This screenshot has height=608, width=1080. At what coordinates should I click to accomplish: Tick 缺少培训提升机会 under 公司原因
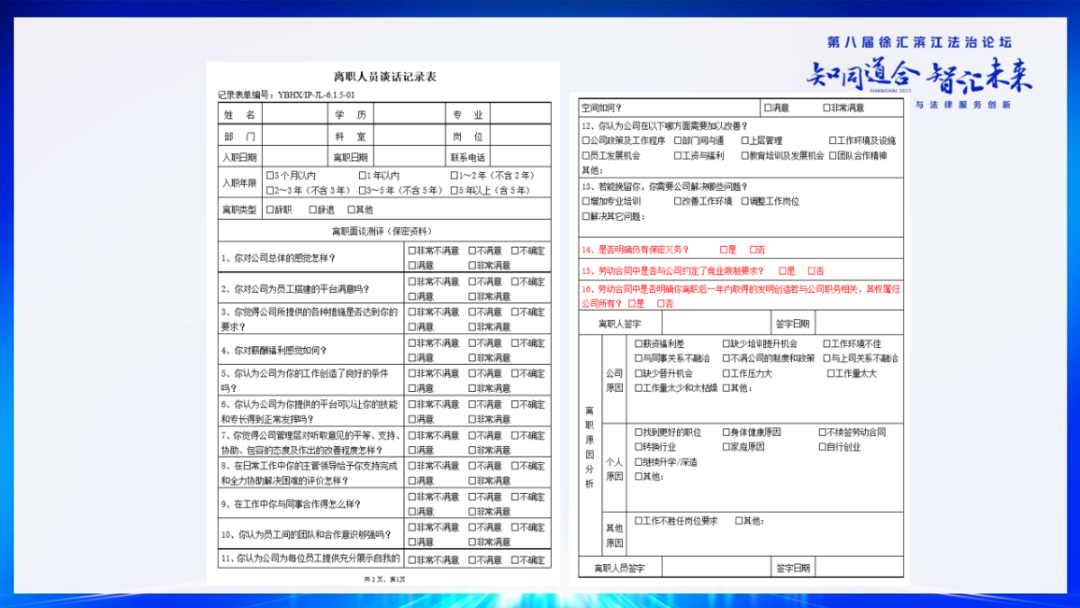pyautogui.click(x=726, y=344)
